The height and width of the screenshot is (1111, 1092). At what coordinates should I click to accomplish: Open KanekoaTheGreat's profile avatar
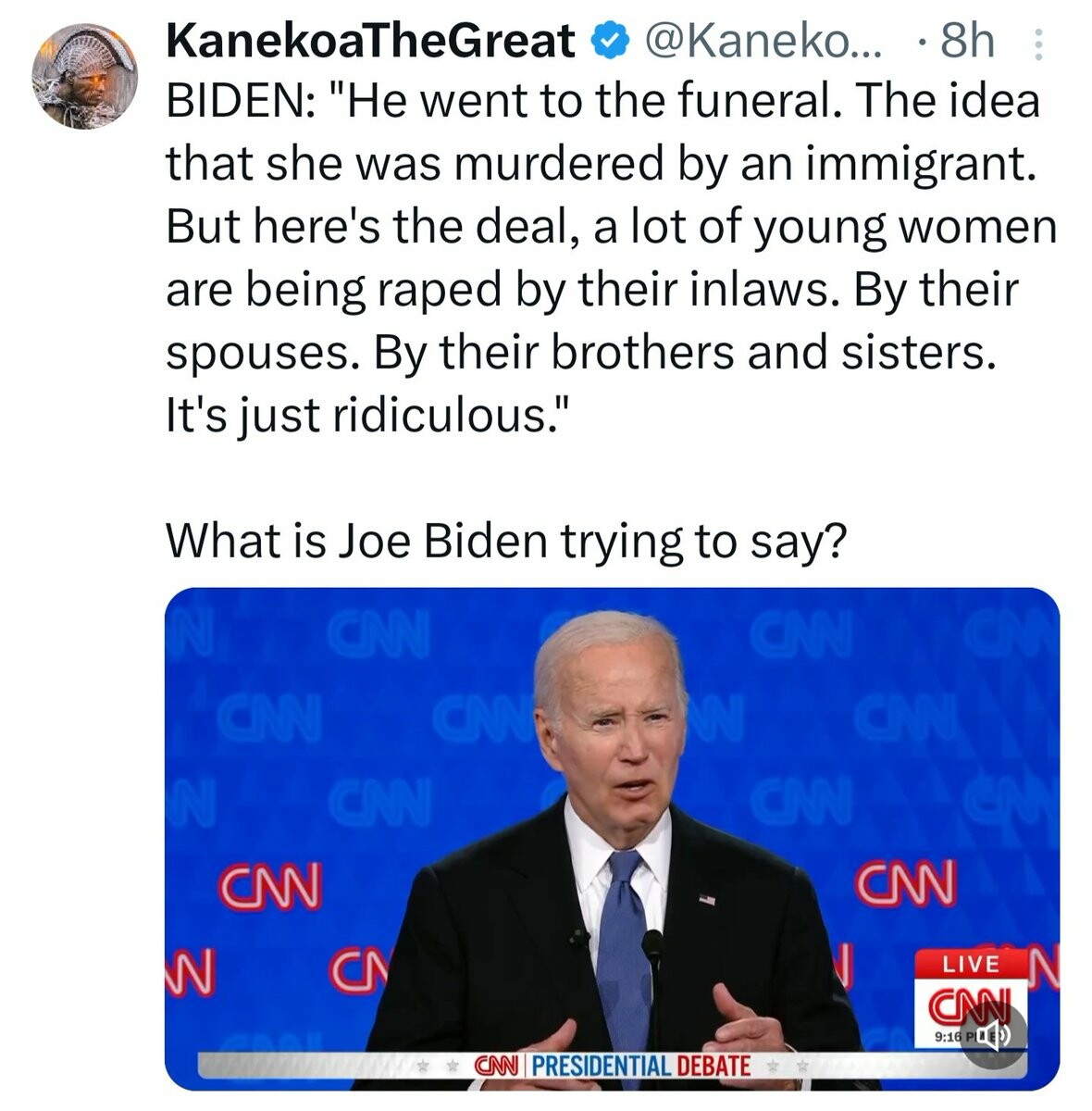click(84, 76)
